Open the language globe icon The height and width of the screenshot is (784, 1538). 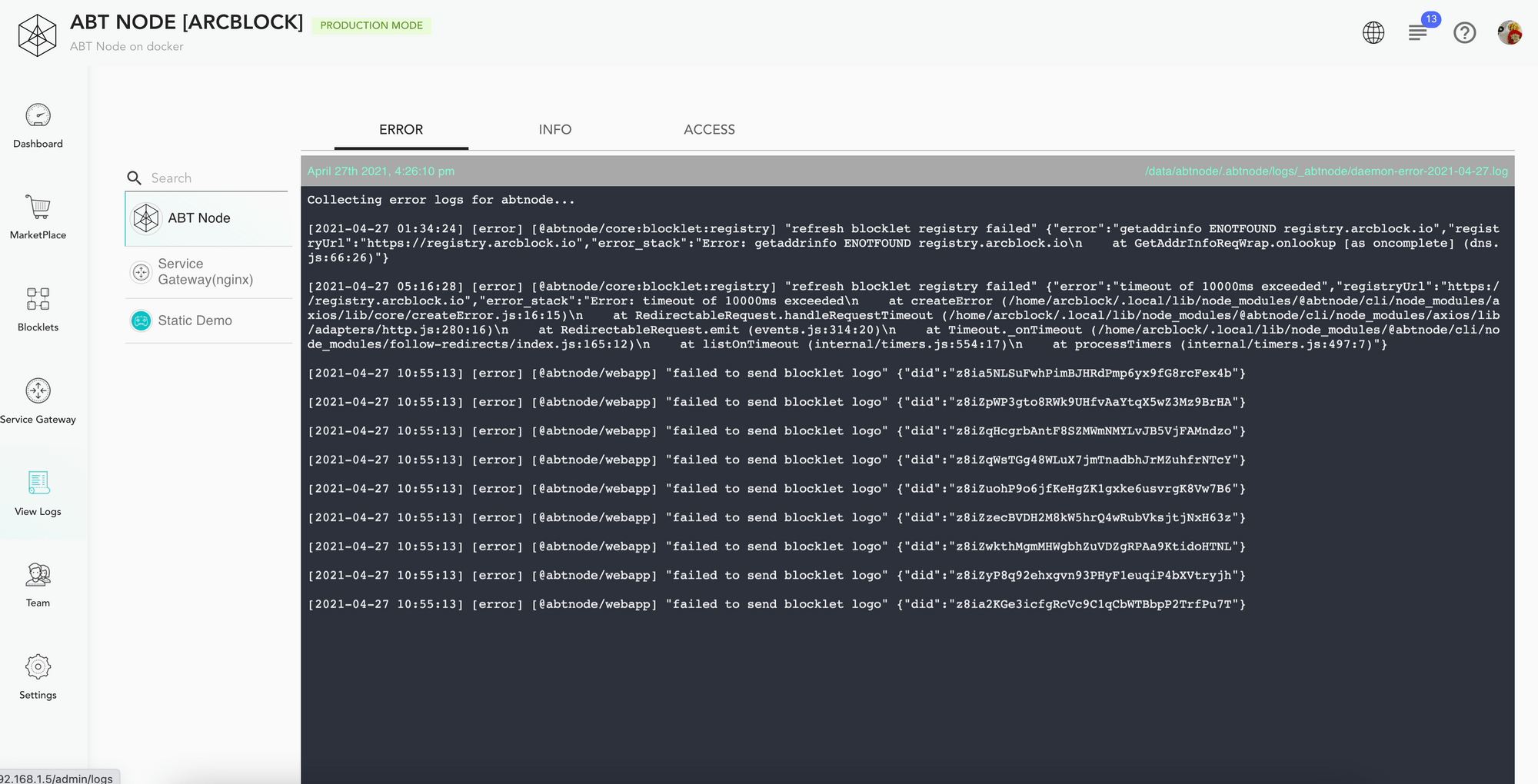(1373, 32)
